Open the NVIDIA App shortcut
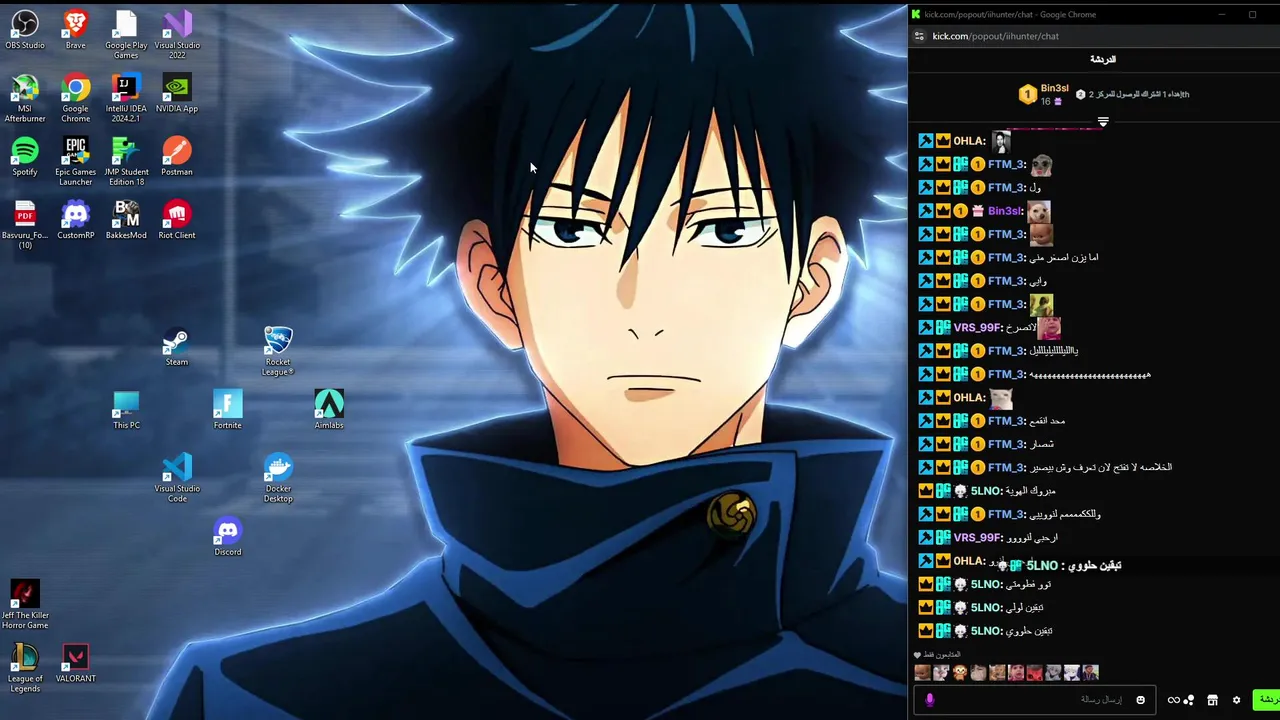 [x=177, y=93]
